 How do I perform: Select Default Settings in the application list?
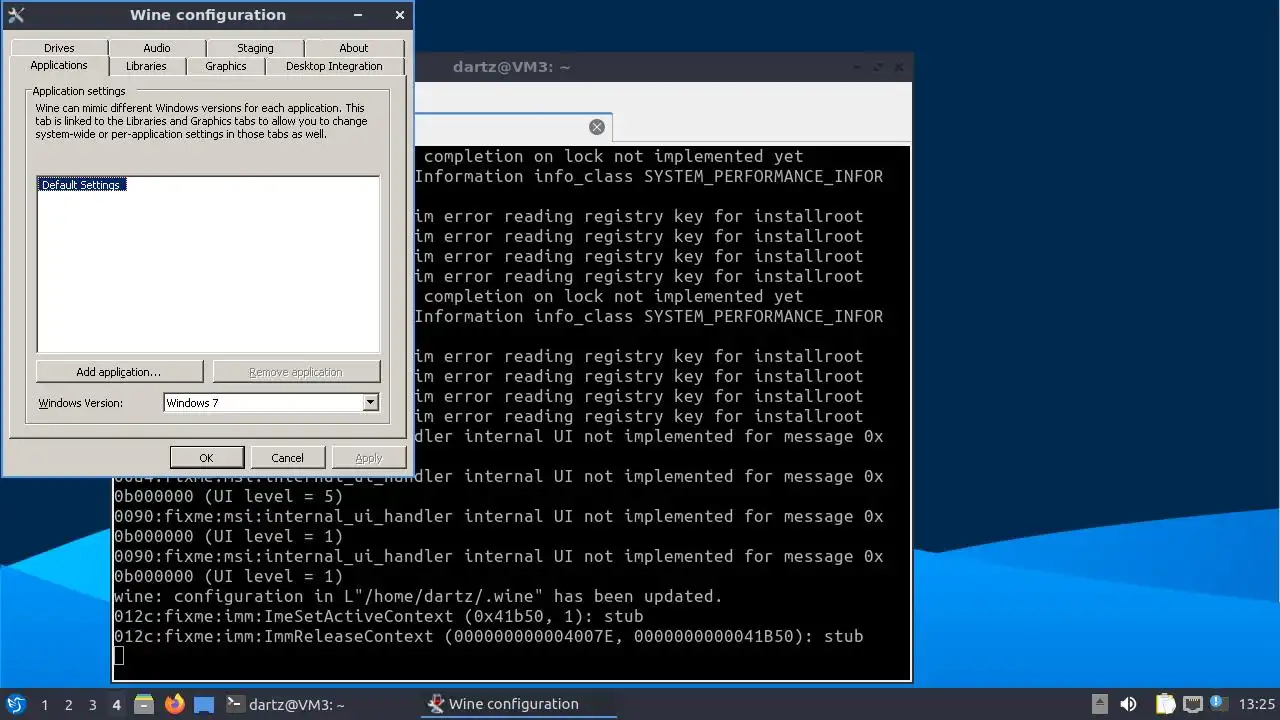click(82, 185)
